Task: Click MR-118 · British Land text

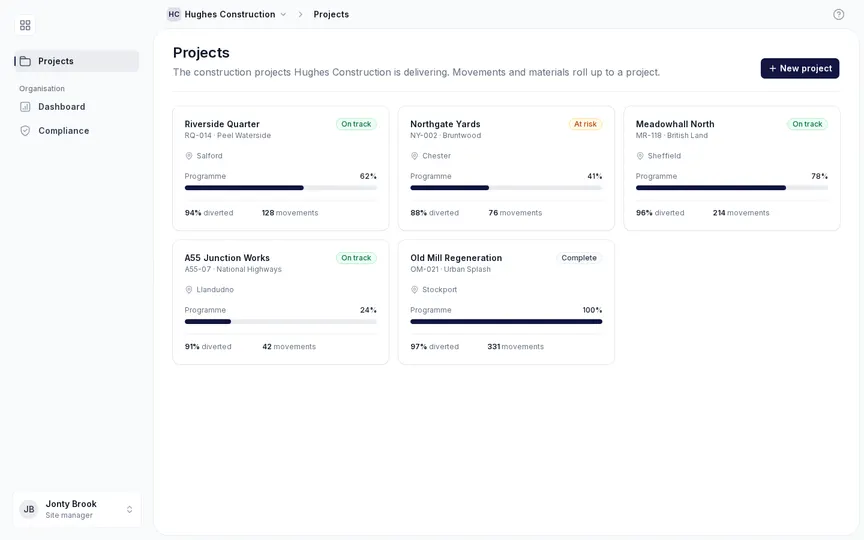Action: click(672, 136)
